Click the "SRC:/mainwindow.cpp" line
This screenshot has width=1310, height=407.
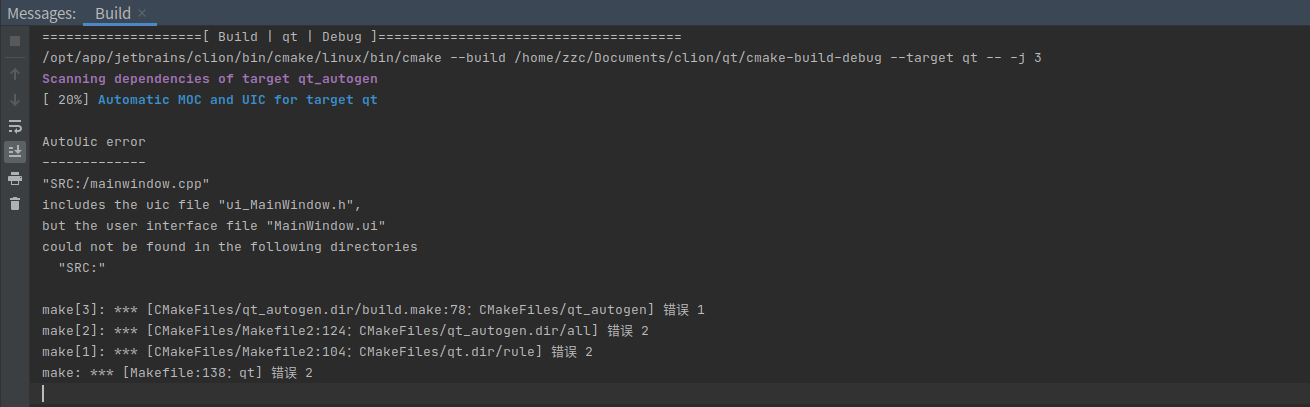[126, 184]
